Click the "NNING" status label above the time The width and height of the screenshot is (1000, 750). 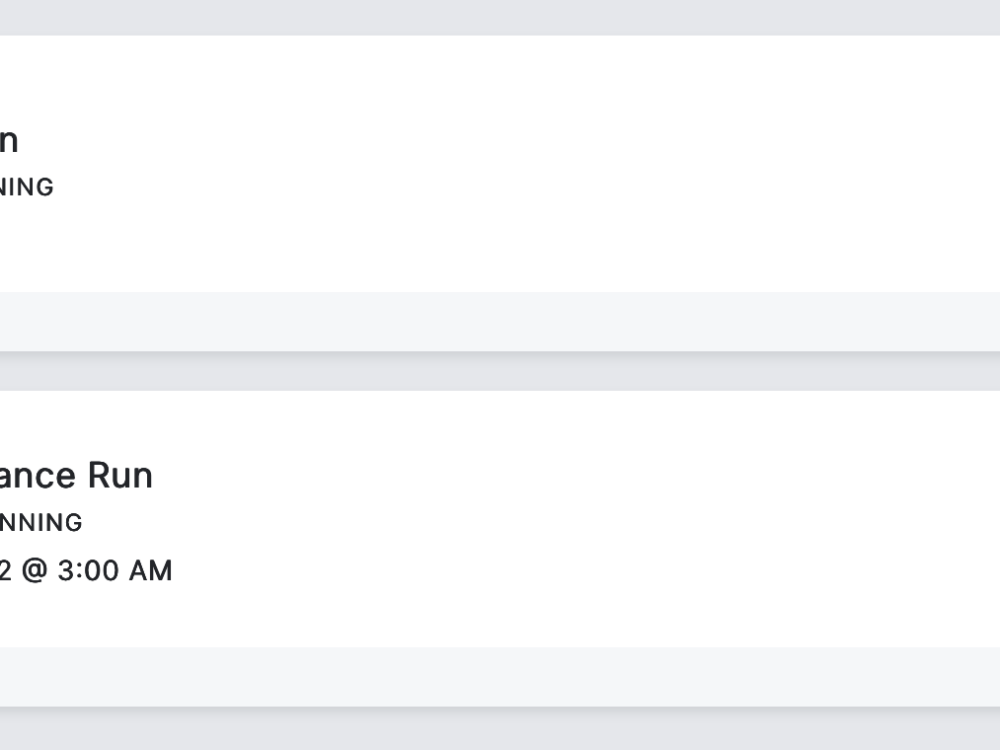pyautogui.click(x=41, y=522)
